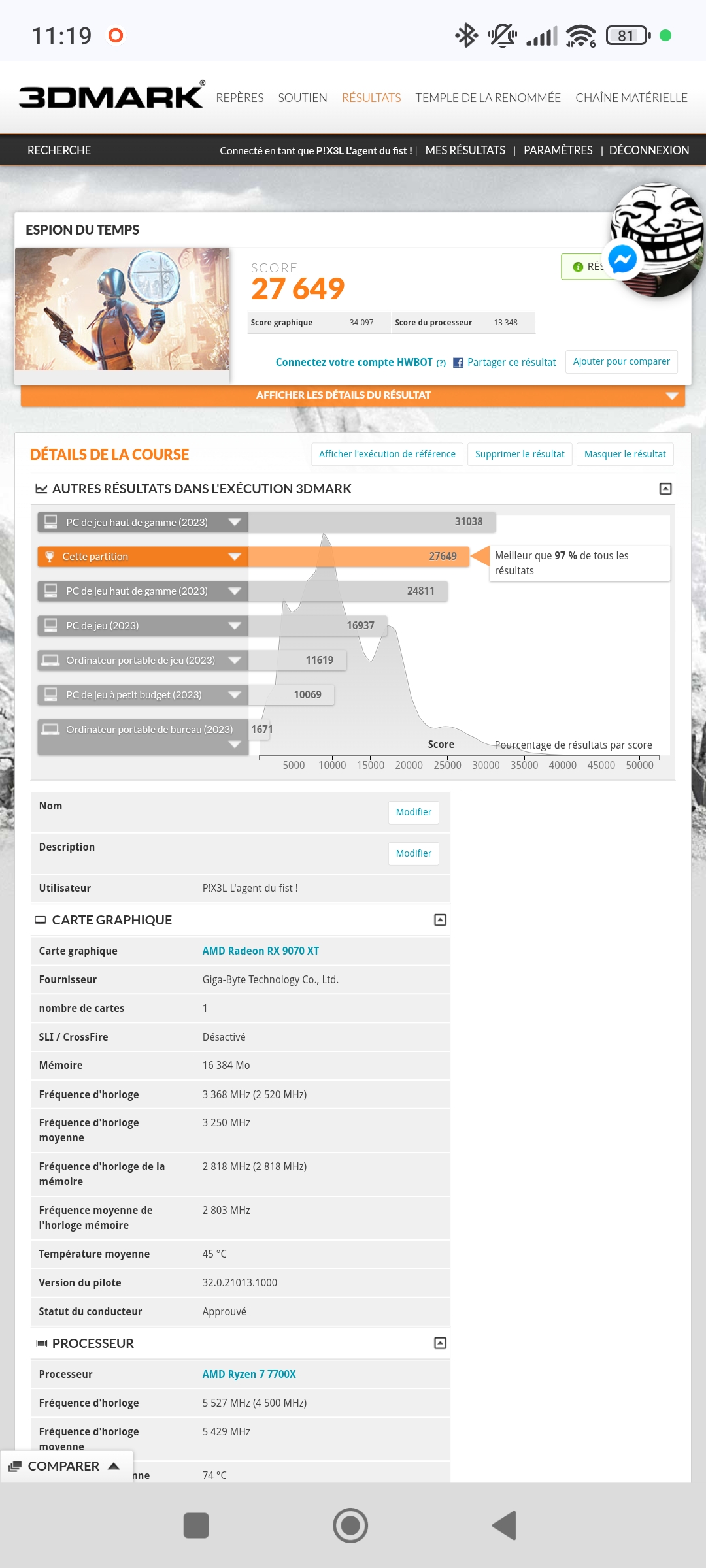
Task: Tap the Wi-Fi status bar icon
Action: [x=580, y=36]
